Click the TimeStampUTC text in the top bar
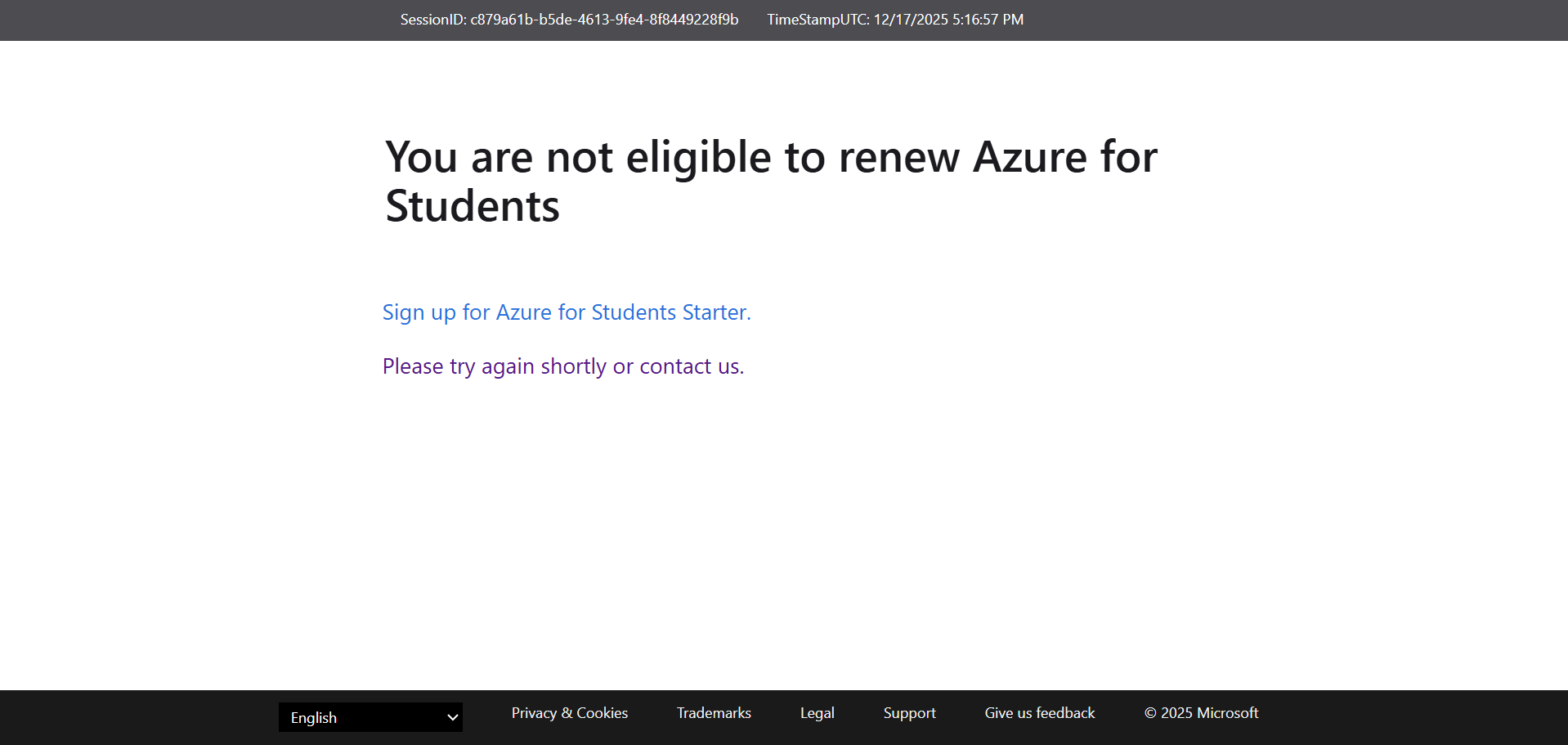1568x745 pixels. [x=895, y=20]
